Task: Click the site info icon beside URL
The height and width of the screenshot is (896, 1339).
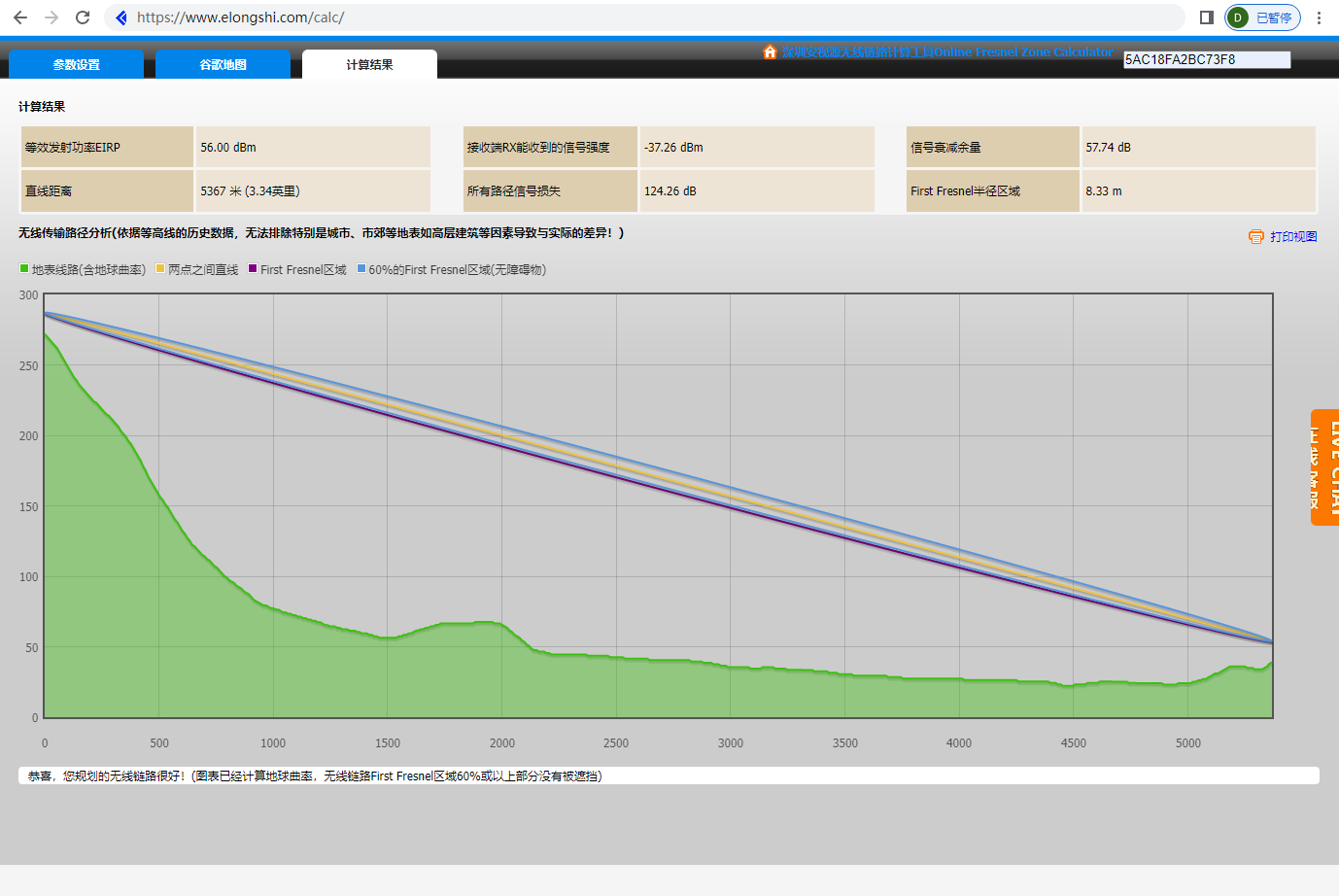Action: point(120,17)
